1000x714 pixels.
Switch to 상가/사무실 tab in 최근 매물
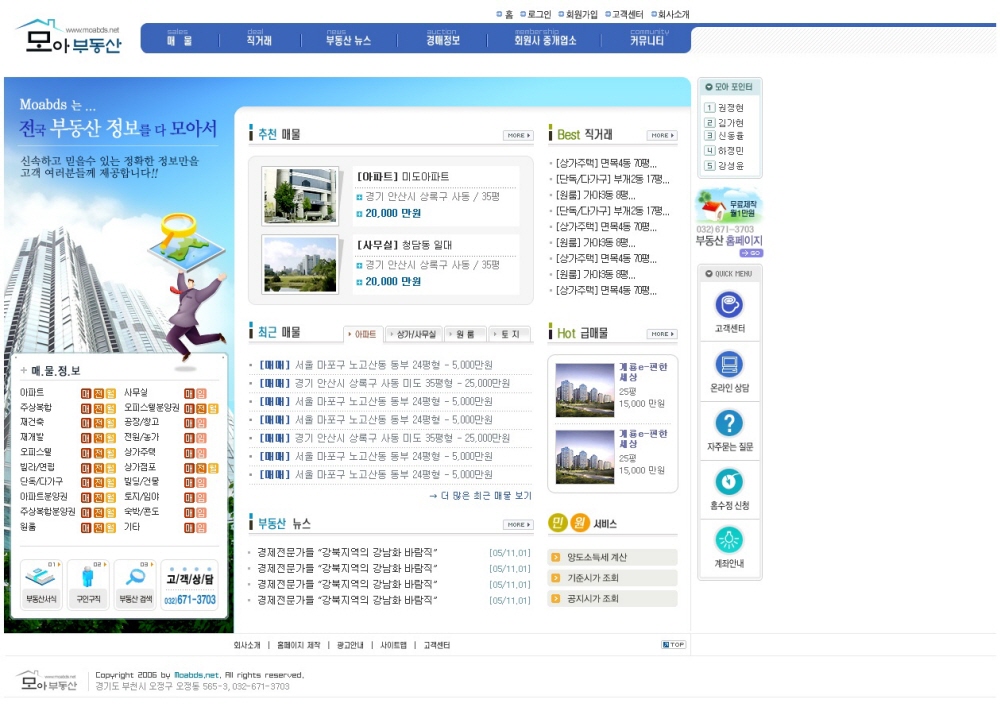(x=416, y=334)
